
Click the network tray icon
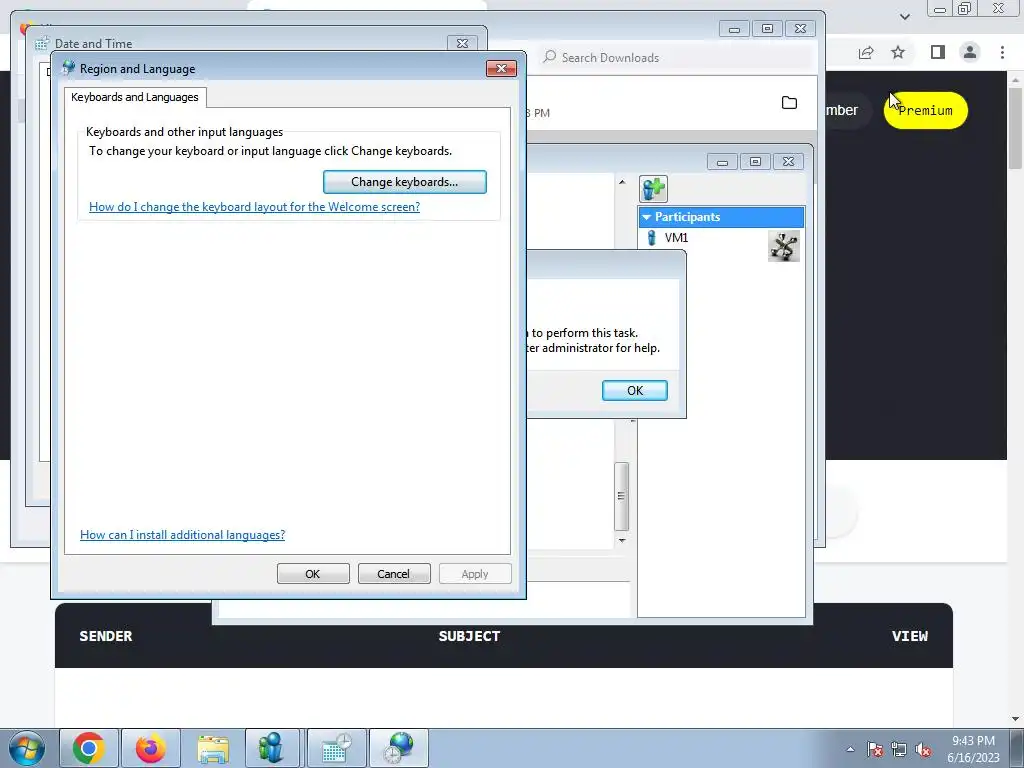coord(899,749)
